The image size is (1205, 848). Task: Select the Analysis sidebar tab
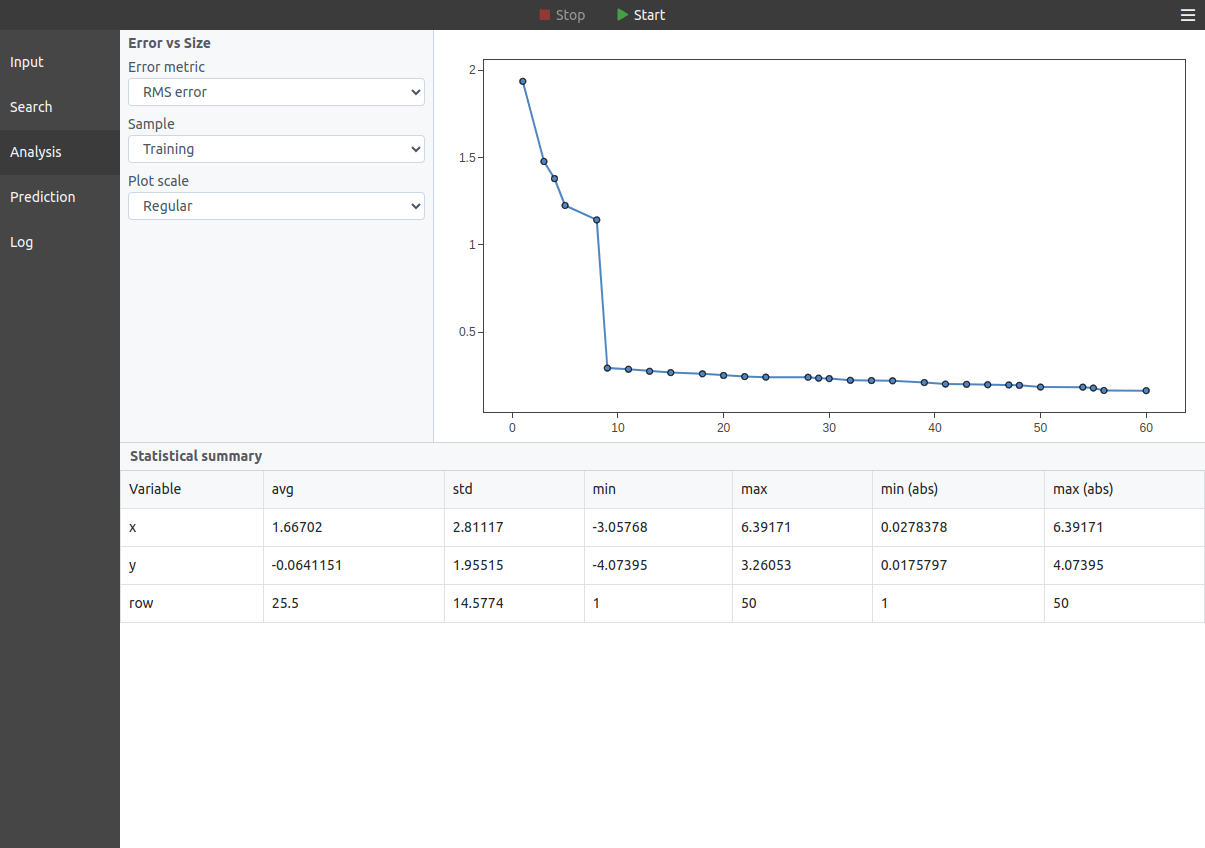tap(36, 152)
